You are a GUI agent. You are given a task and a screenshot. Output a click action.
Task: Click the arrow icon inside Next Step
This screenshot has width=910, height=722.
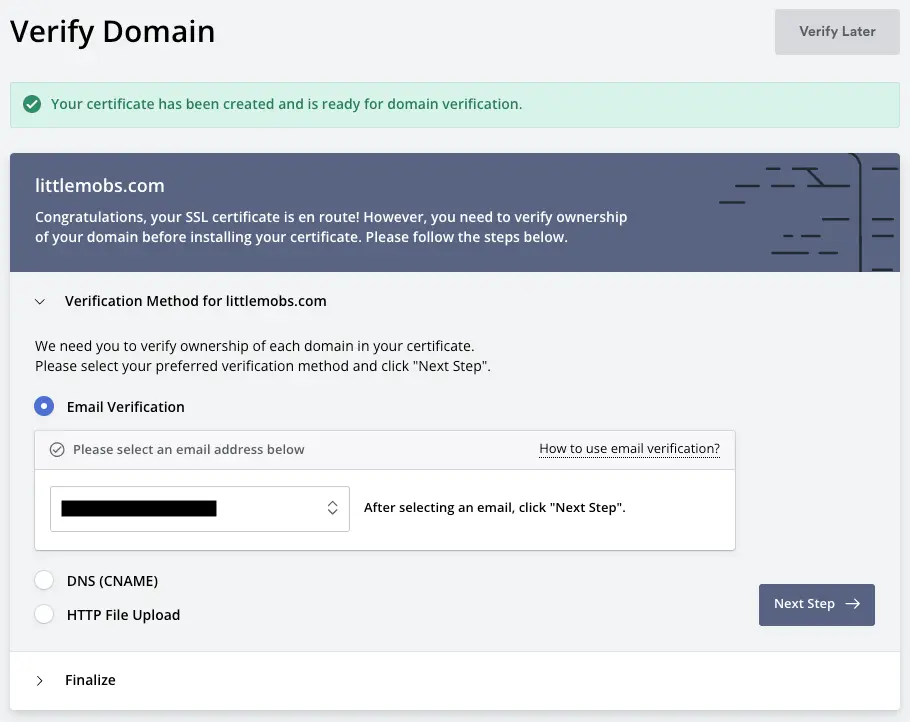point(852,604)
